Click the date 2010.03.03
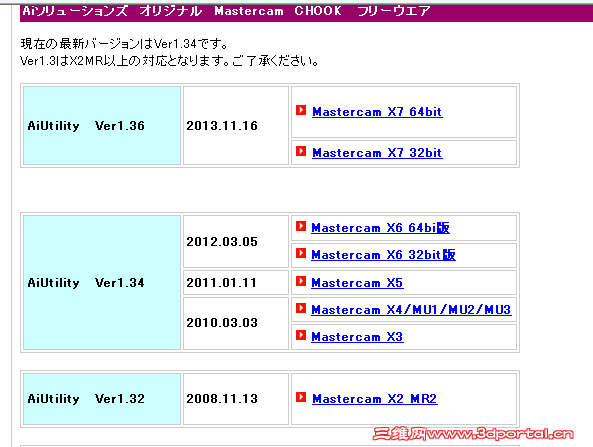 coord(222,323)
